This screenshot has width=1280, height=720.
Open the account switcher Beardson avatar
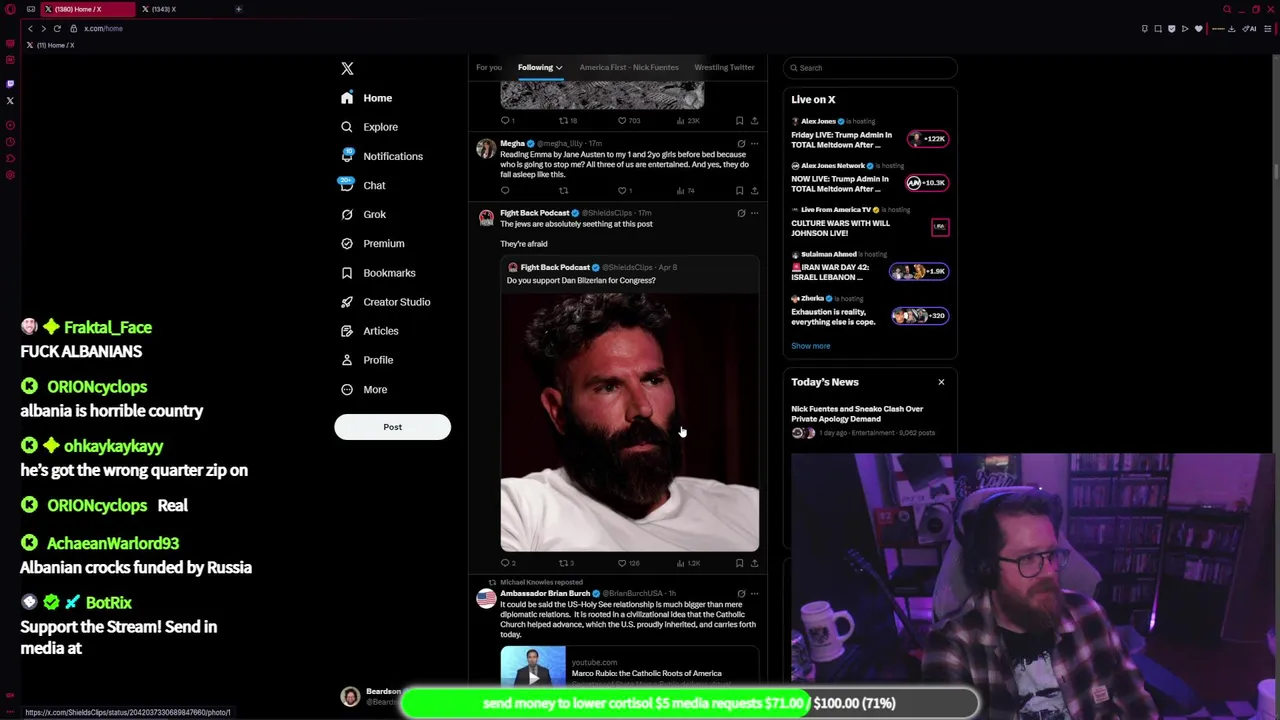350,697
